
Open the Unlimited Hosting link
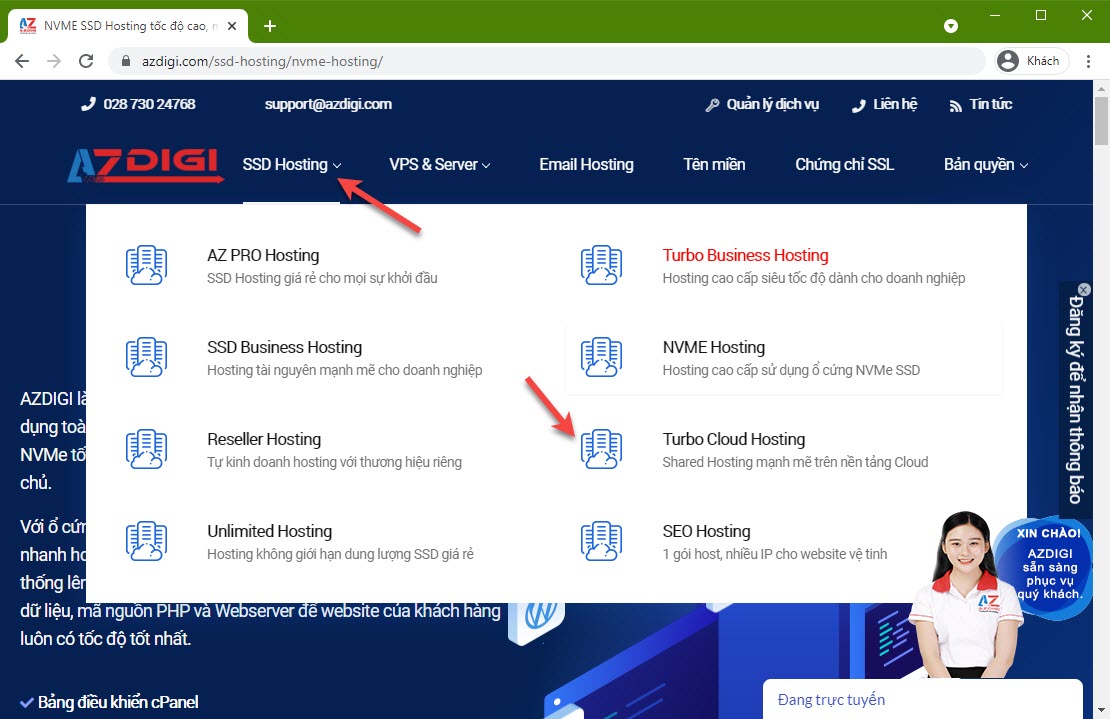tap(270, 531)
